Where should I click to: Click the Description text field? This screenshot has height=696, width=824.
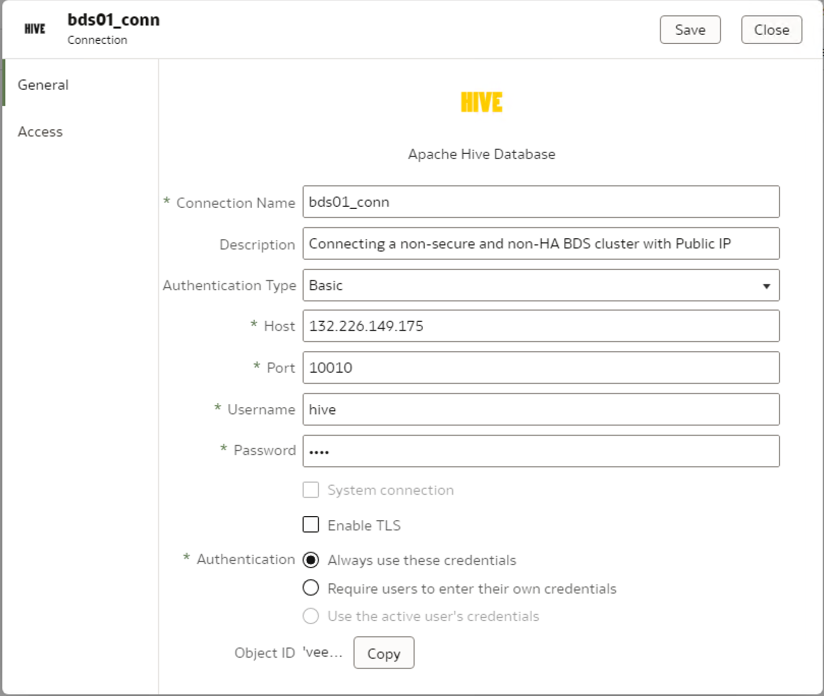click(x=540, y=243)
